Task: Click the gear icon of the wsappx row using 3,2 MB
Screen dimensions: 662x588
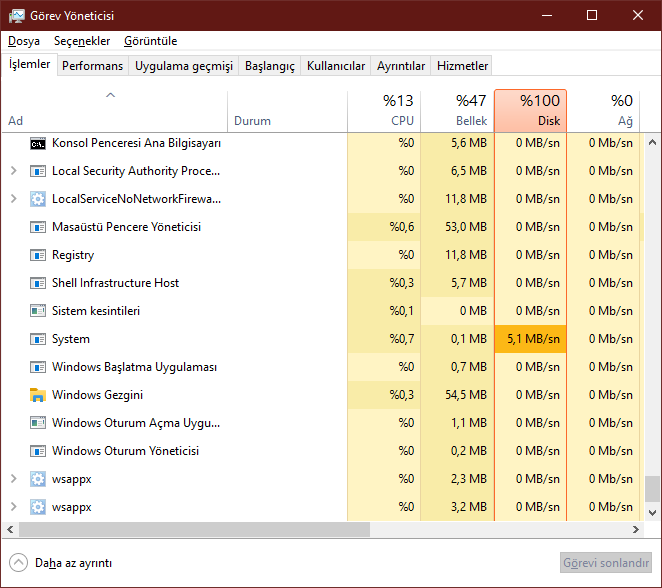Action: pyautogui.click(x=38, y=507)
